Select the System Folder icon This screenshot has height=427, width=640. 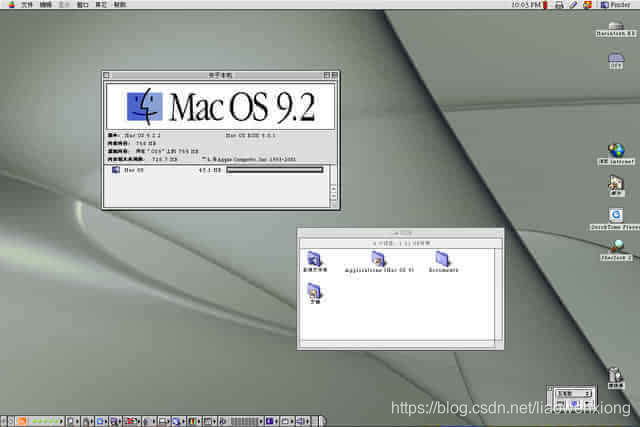click(315, 262)
